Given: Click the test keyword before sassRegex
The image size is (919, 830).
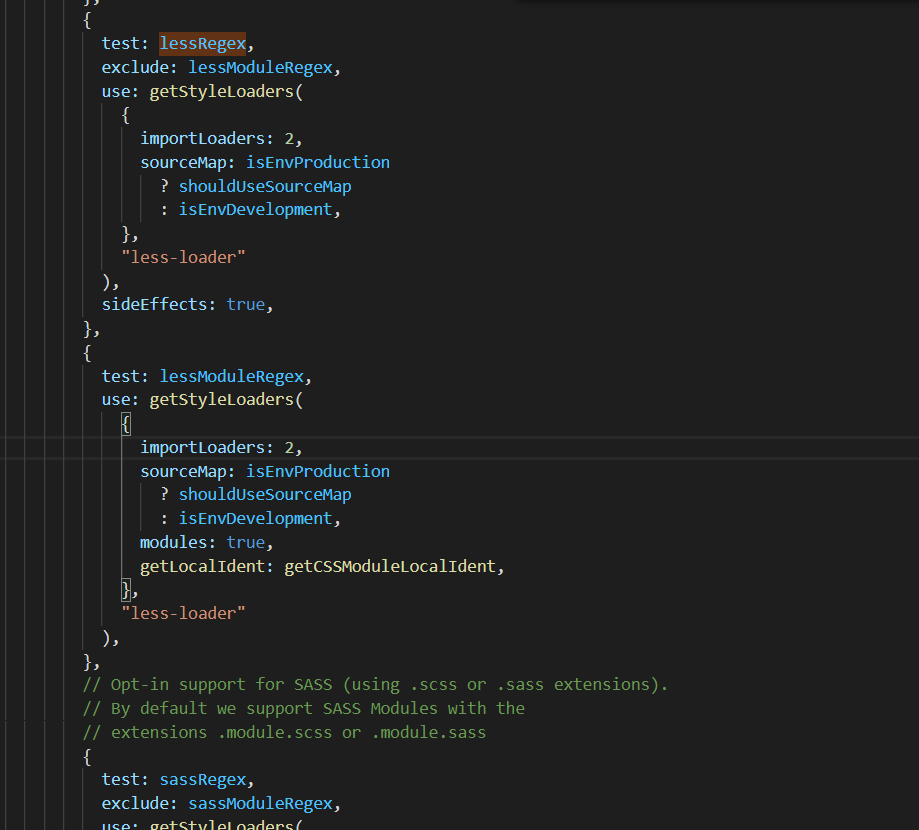Looking at the screenshot, I should click(x=121, y=780).
